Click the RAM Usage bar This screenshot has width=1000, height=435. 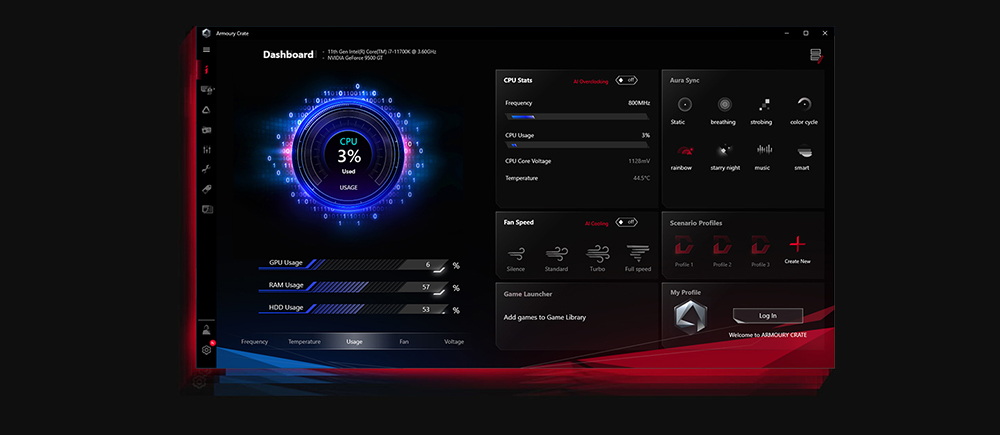pyautogui.click(x=354, y=287)
